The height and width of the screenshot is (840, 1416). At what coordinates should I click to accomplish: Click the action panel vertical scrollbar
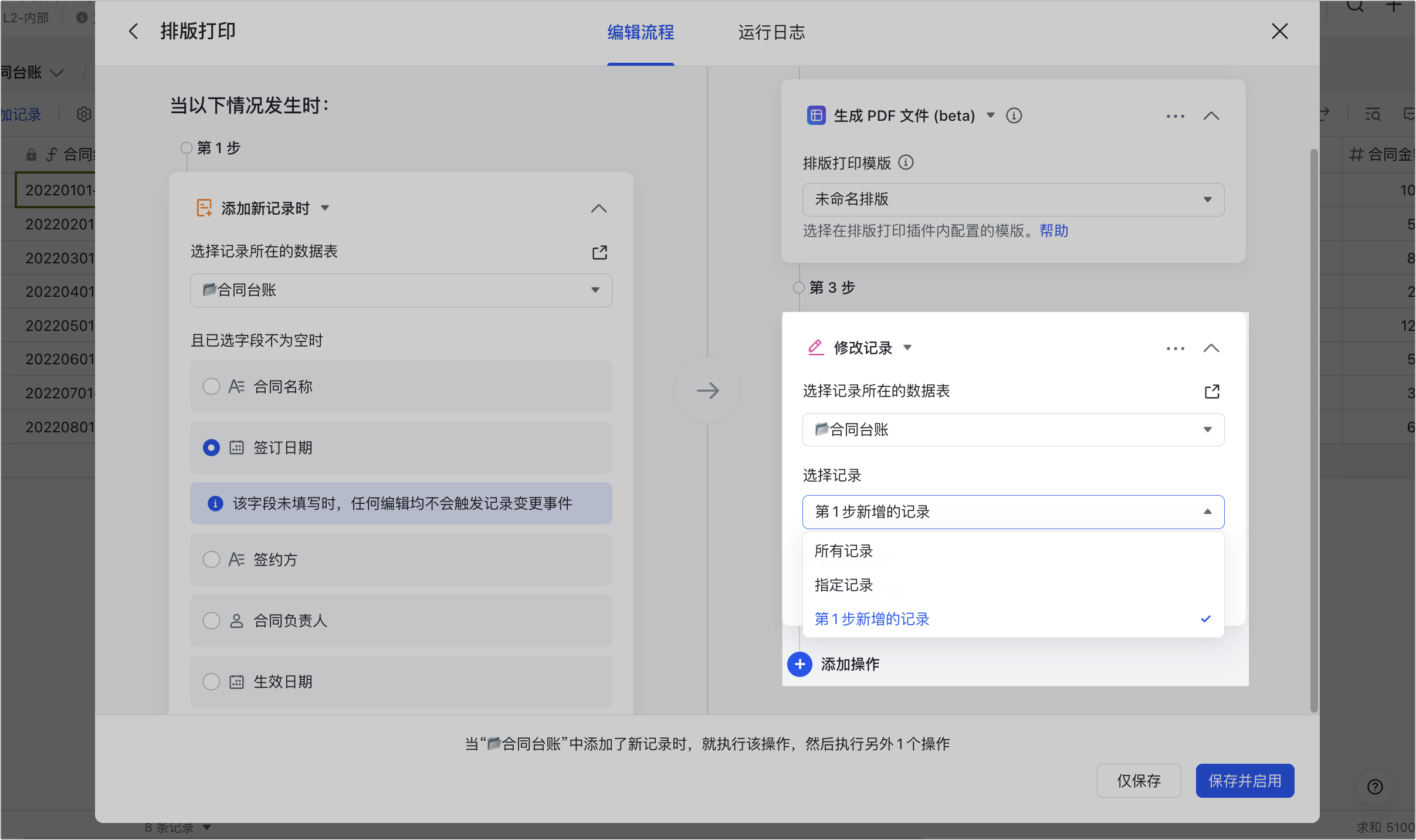point(1314,431)
